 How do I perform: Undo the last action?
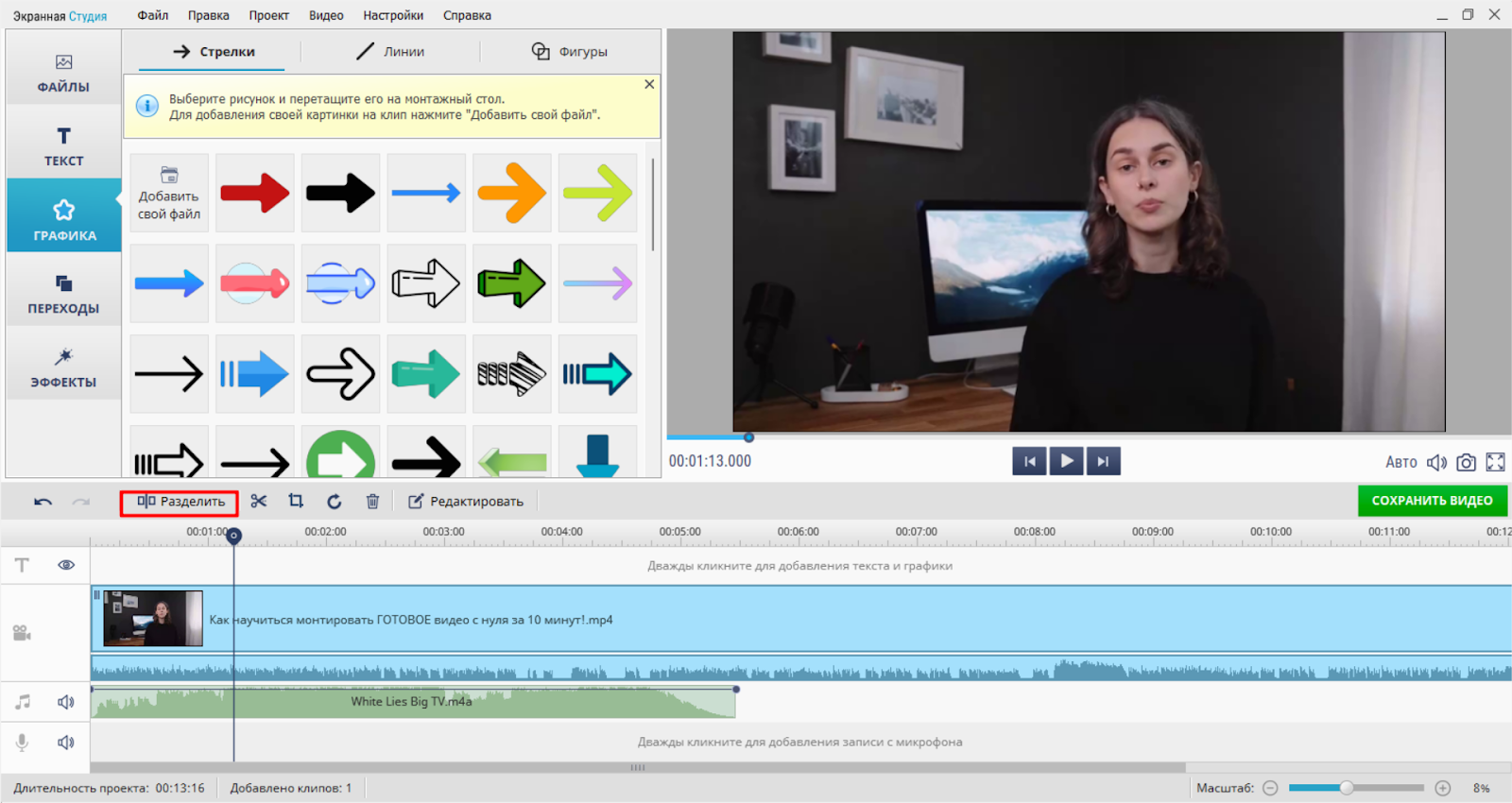(43, 502)
